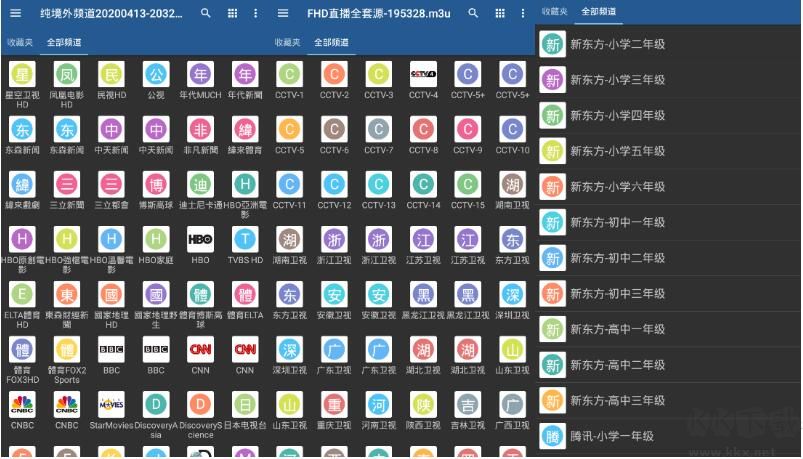
Task: Click playlist title 纯境外频道20200413
Action: [x=111, y=14]
